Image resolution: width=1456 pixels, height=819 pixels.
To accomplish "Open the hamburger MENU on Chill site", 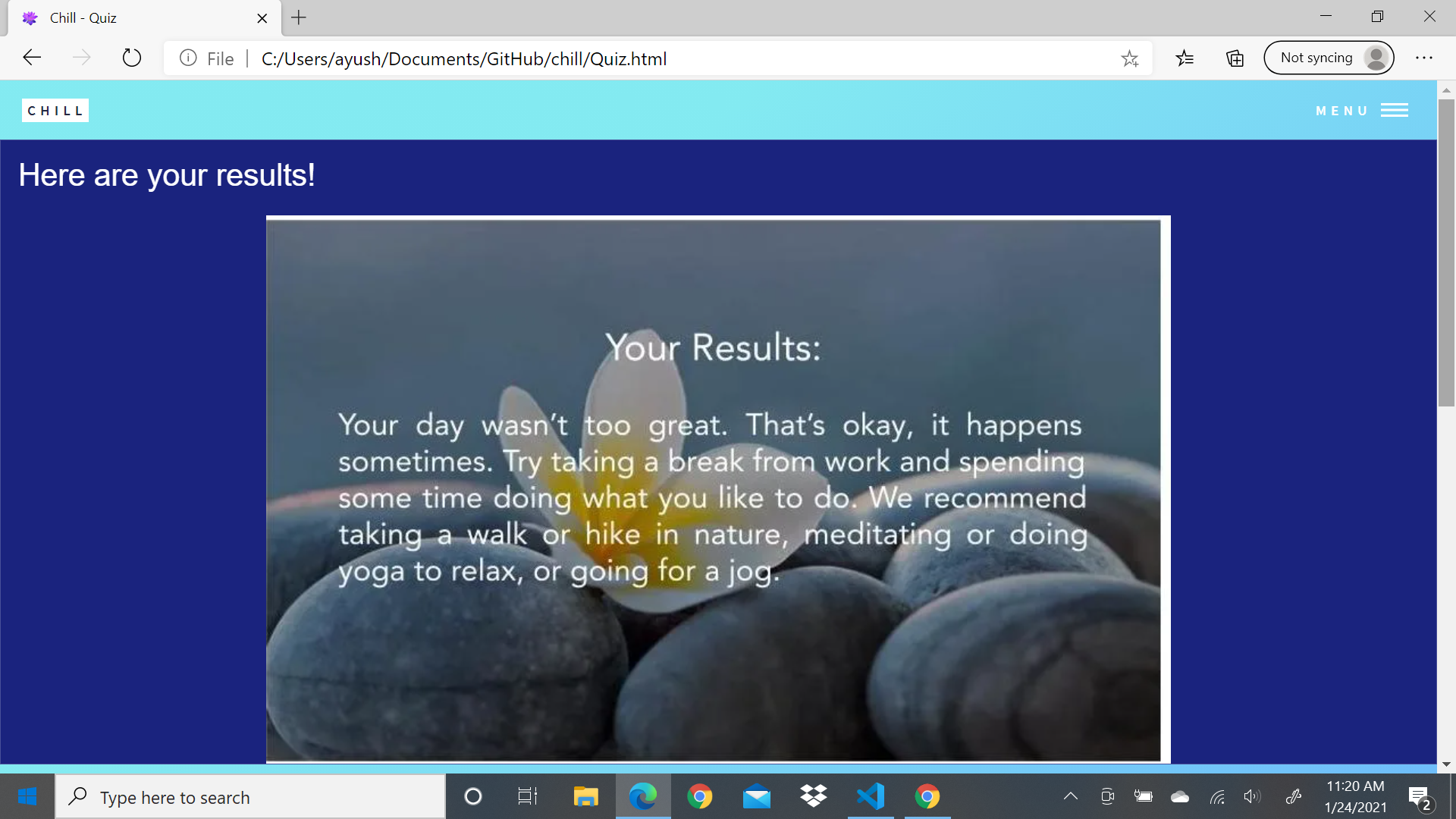I will [1394, 111].
